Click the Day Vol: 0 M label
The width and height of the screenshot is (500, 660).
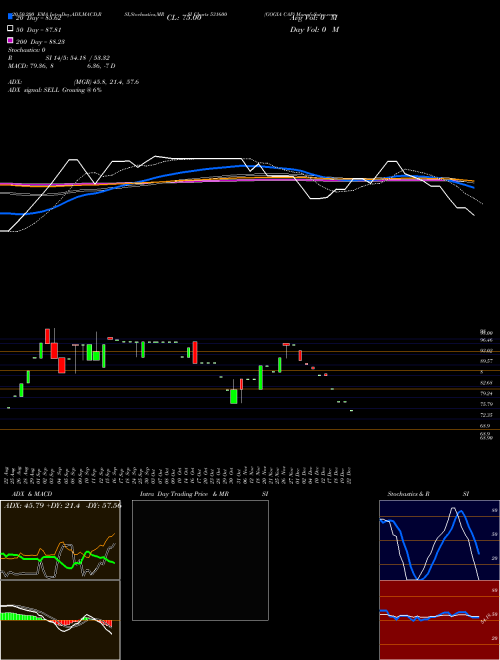pyautogui.click(x=314, y=30)
